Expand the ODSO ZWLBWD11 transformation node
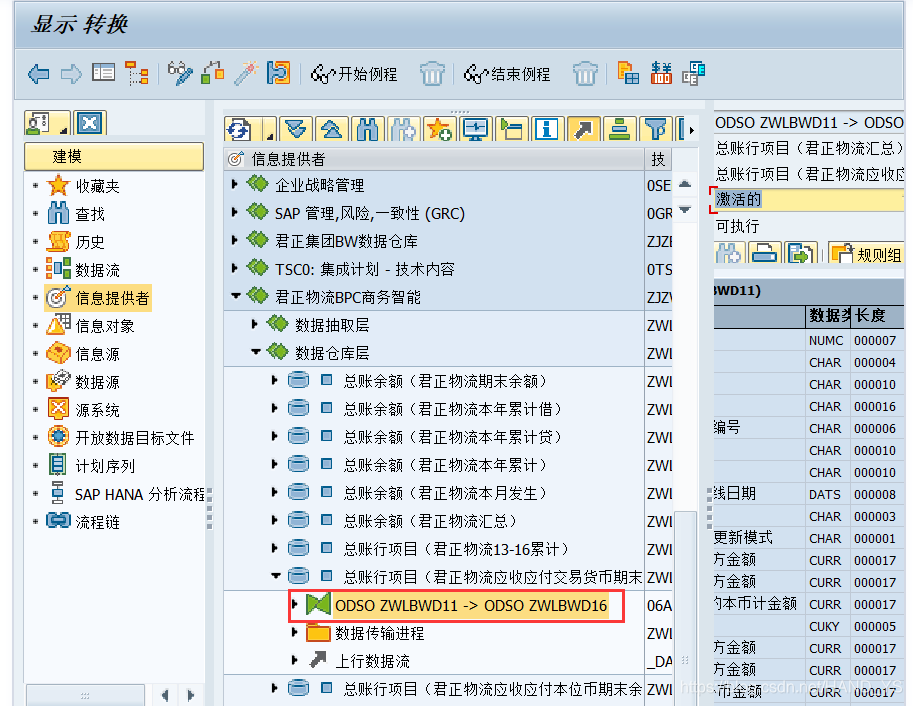Viewport: 913px width, 706px height. (295, 604)
